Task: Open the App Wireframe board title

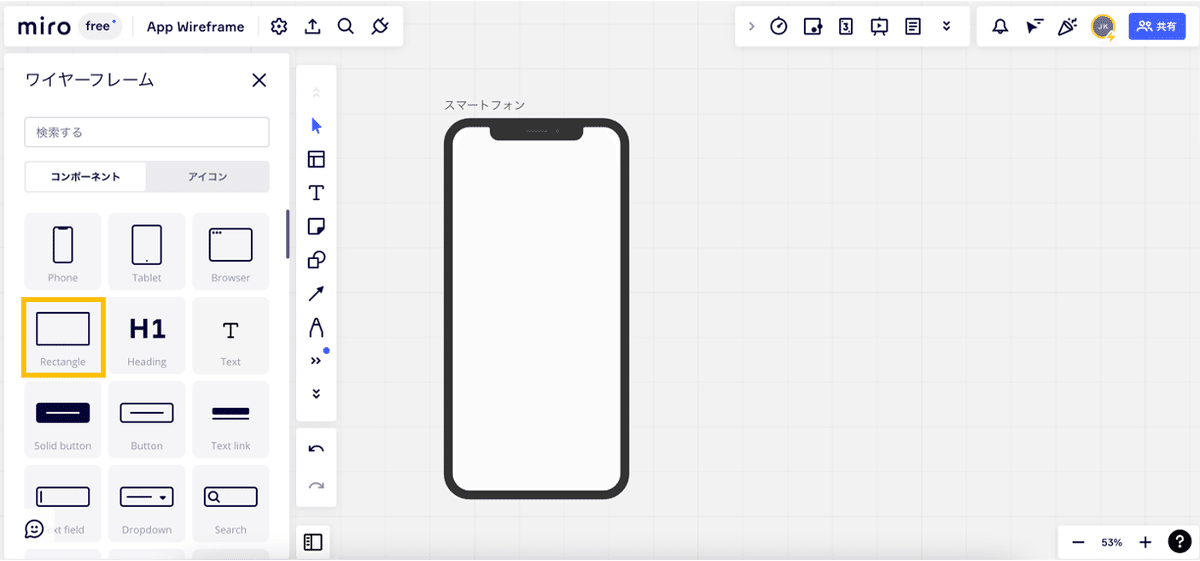Action: (x=196, y=27)
